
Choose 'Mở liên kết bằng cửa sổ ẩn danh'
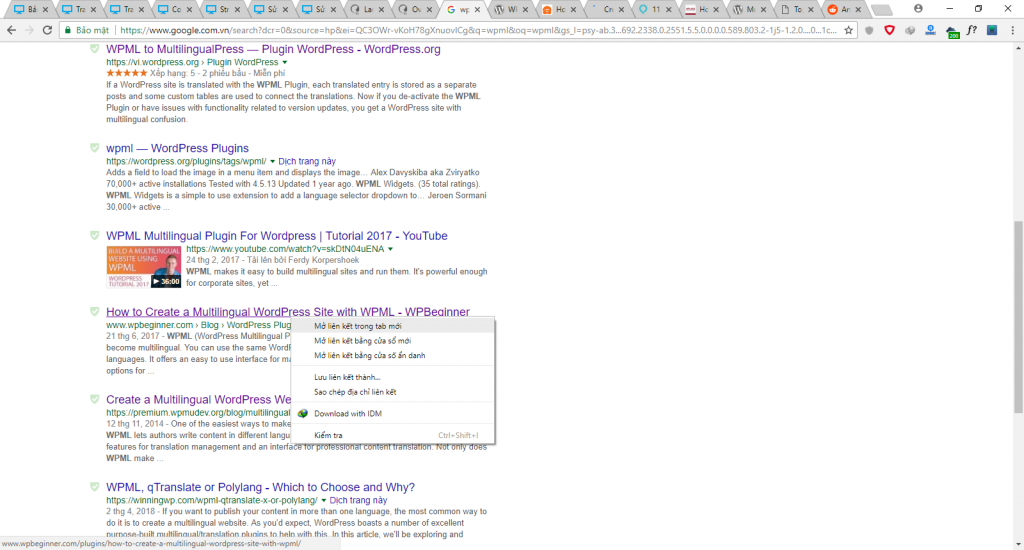392,355
